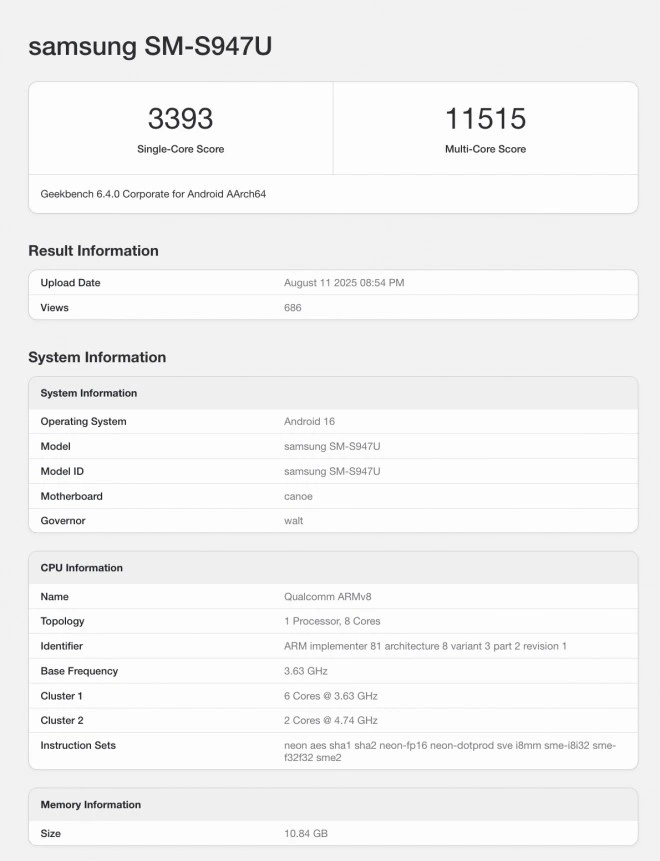Click the 'Base Frequency' row label
This screenshot has height=861, width=660.
79,671
